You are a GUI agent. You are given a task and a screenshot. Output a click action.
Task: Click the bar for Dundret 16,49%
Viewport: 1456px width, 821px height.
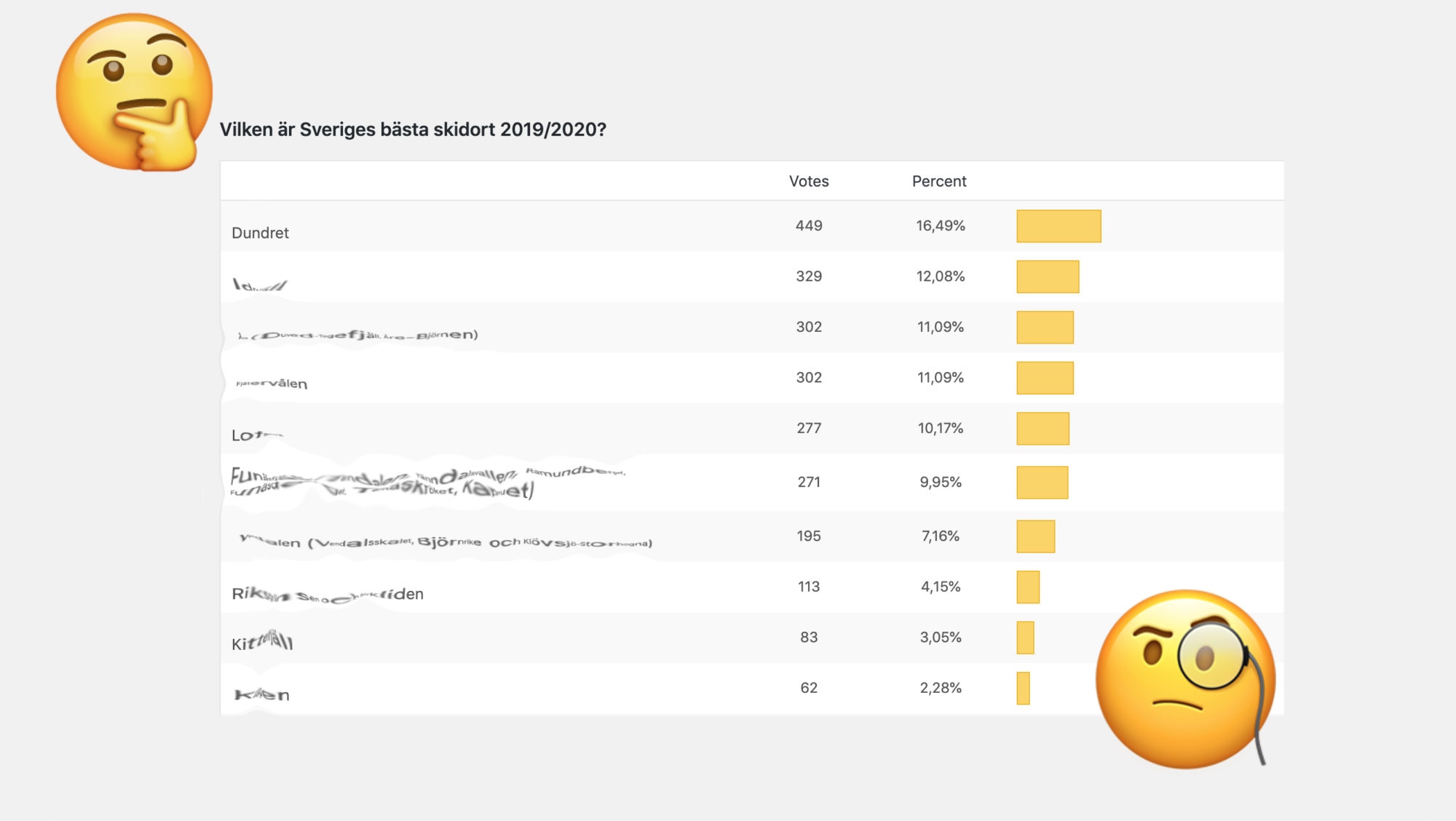click(1059, 226)
